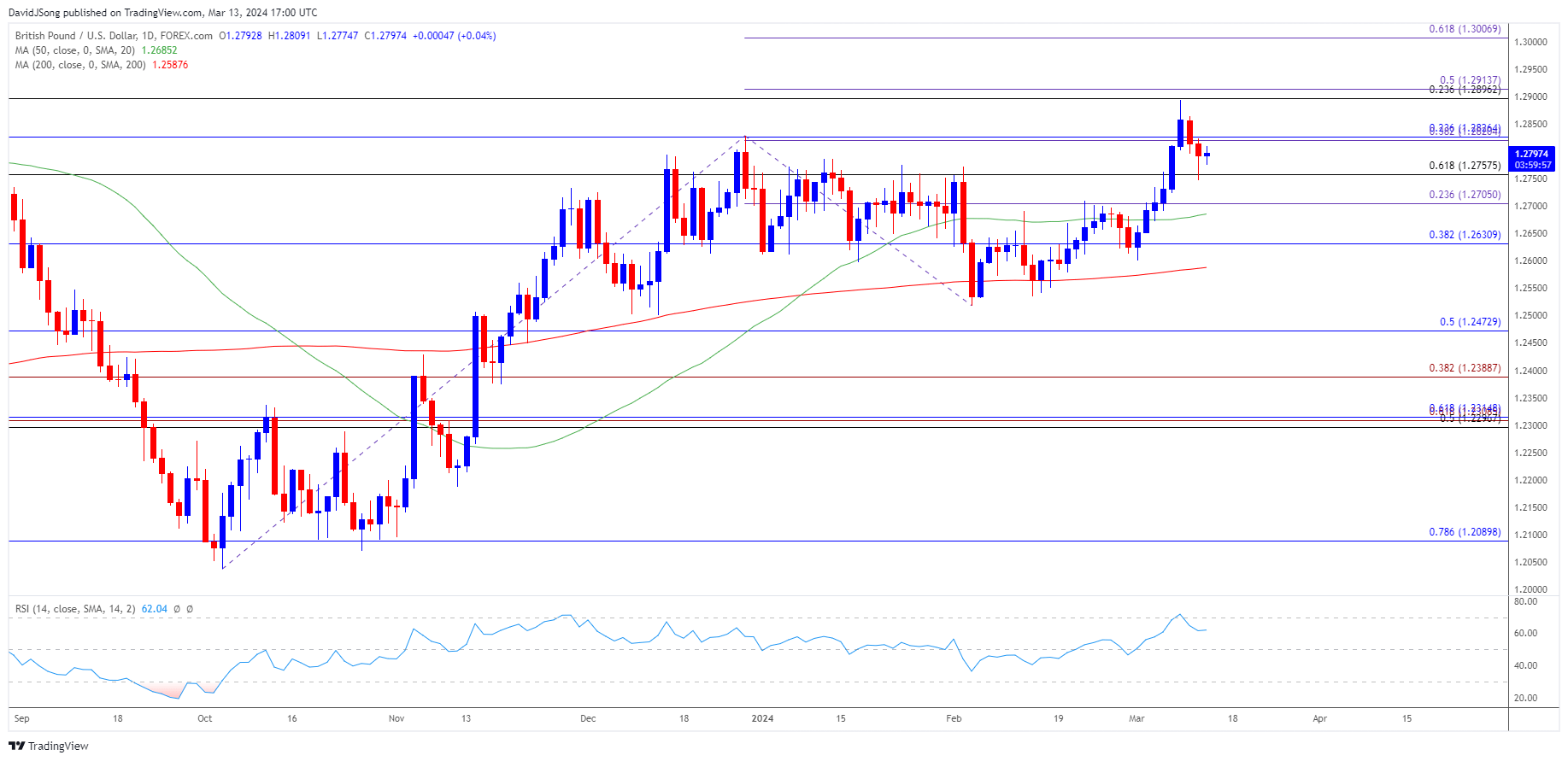Viewport: 1568px width, 761px height.
Task: Click price axis label 1.25500
Action: point(1530,288)
